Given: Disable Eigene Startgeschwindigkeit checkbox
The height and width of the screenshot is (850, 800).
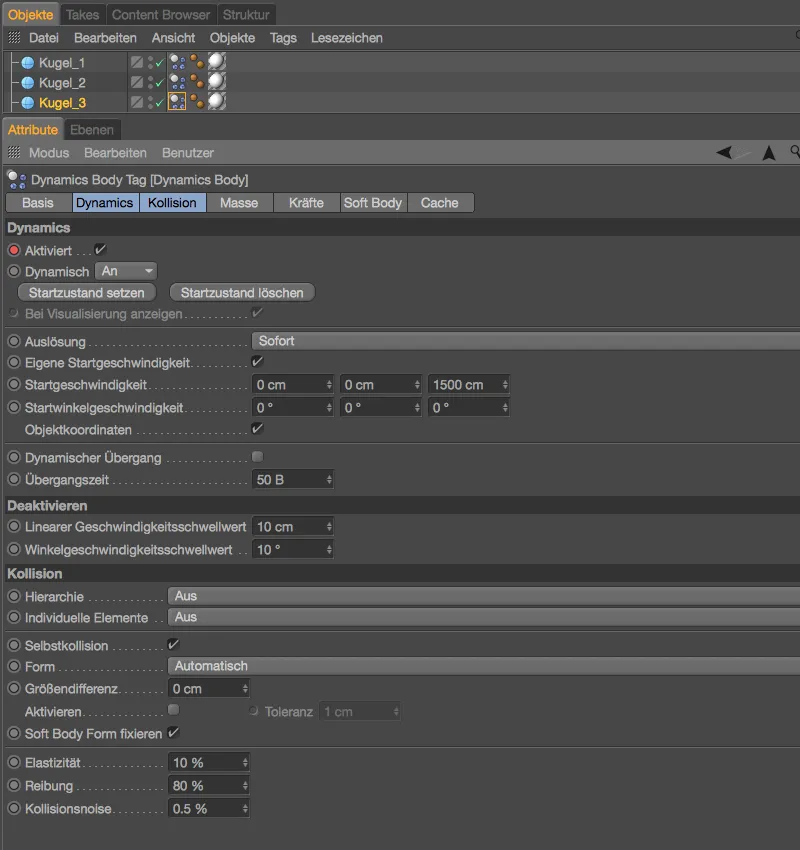Looking at the screenshot, I should (257, 362).
